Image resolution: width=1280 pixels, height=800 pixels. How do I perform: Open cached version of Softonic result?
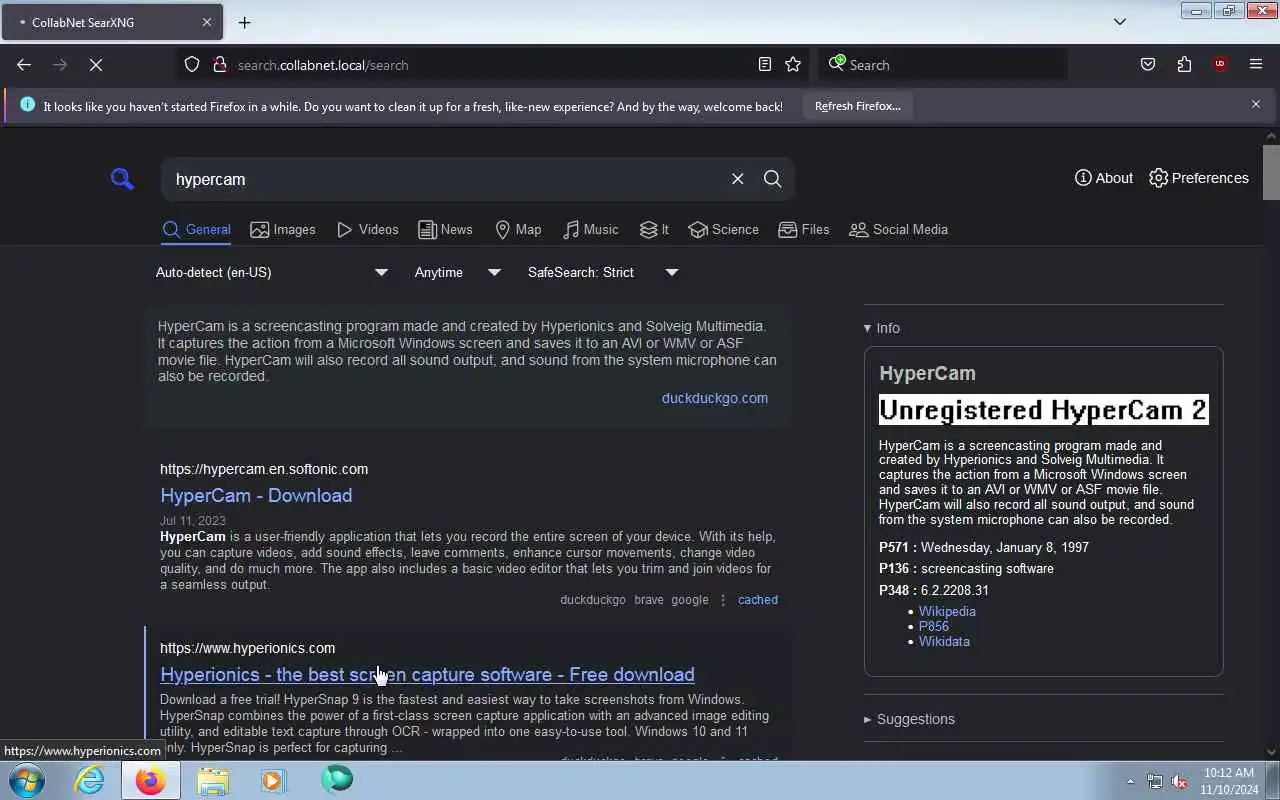tap(757, 600)
